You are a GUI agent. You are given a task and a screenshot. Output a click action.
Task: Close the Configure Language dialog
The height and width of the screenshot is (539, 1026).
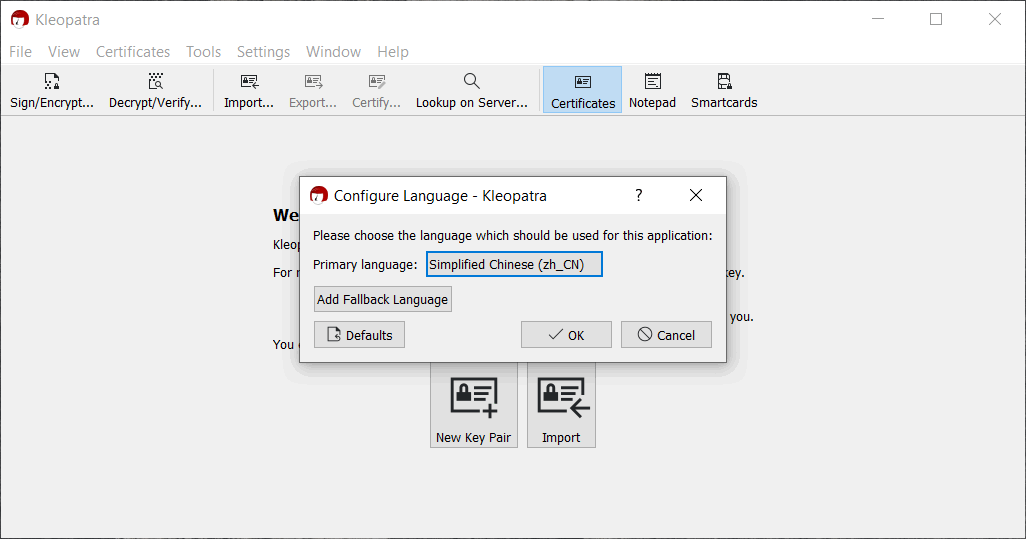[696, 195]
